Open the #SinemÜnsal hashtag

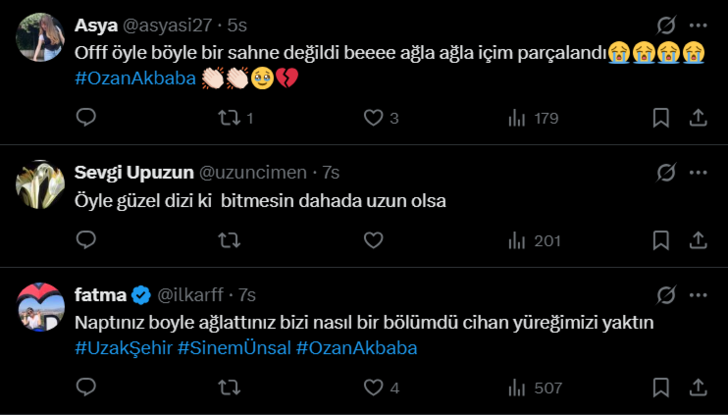(234, 348)
